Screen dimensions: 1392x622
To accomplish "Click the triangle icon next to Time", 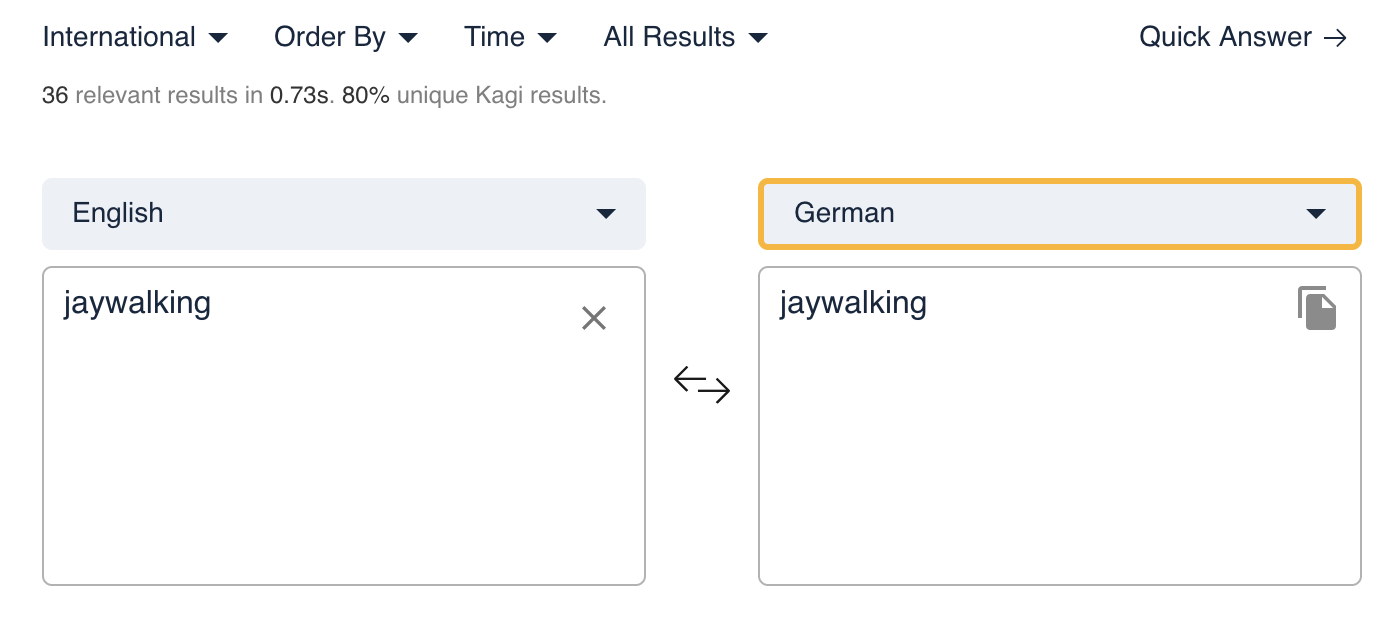I will click(547, 39).
